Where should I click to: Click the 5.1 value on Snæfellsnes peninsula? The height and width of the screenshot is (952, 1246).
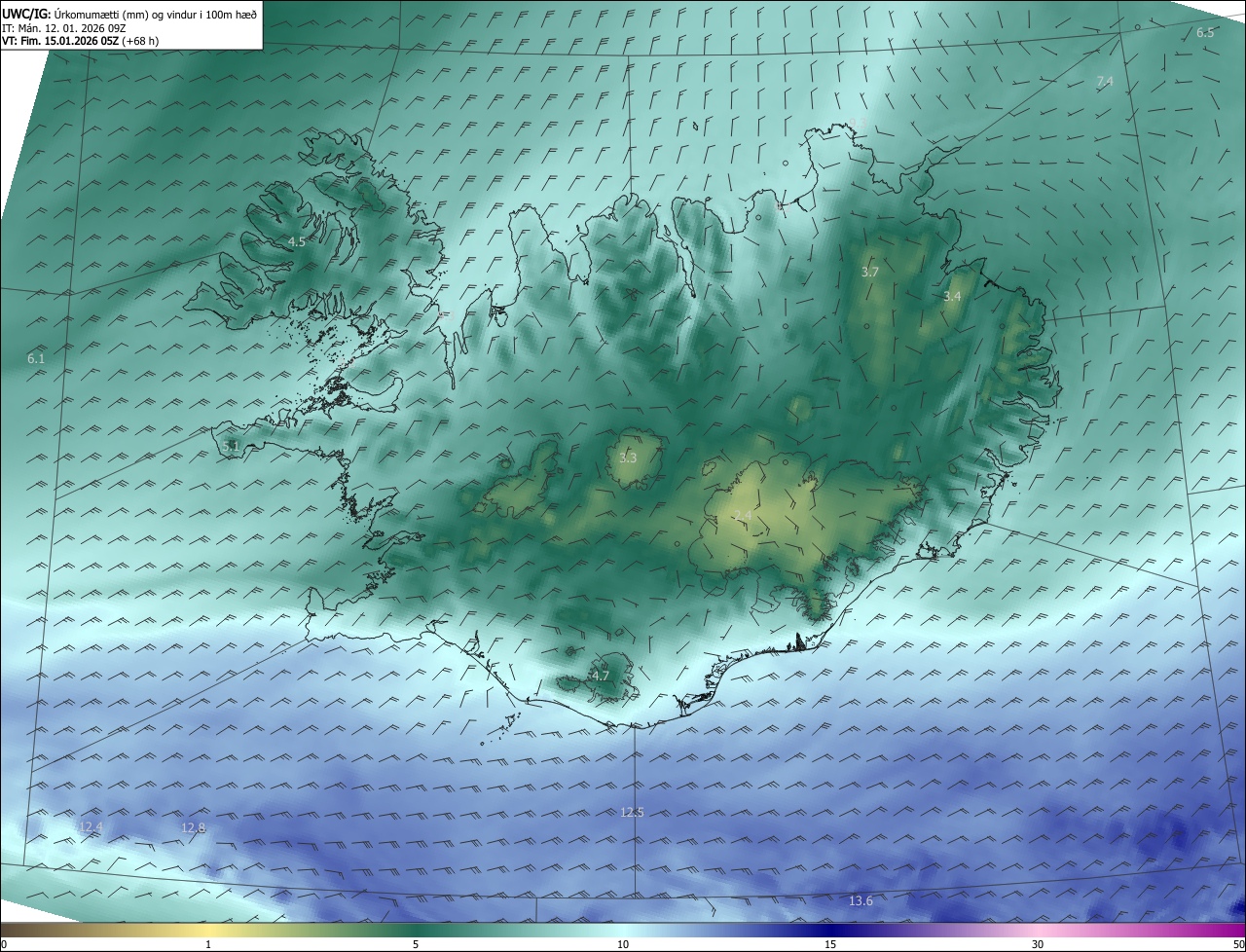pyautogui.click(x=231, y=446)
